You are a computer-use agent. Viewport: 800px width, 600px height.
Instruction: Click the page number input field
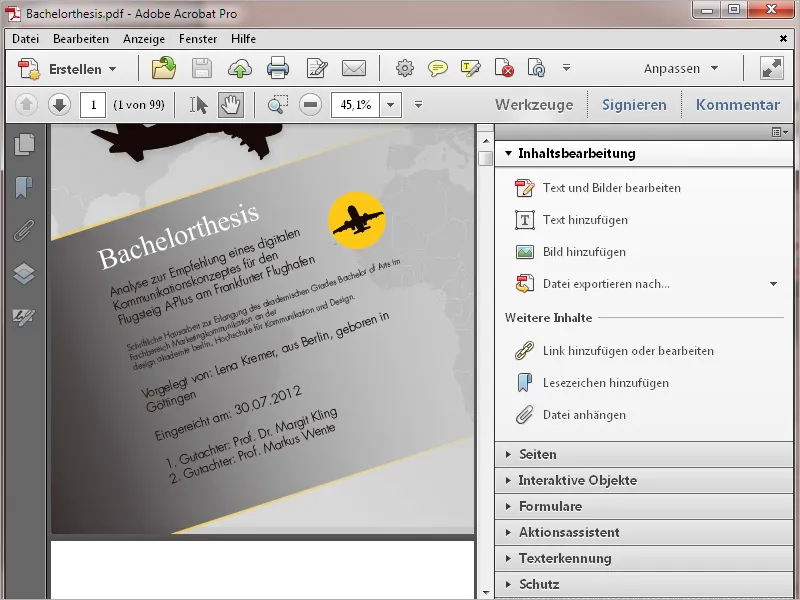tap(93, 105)
